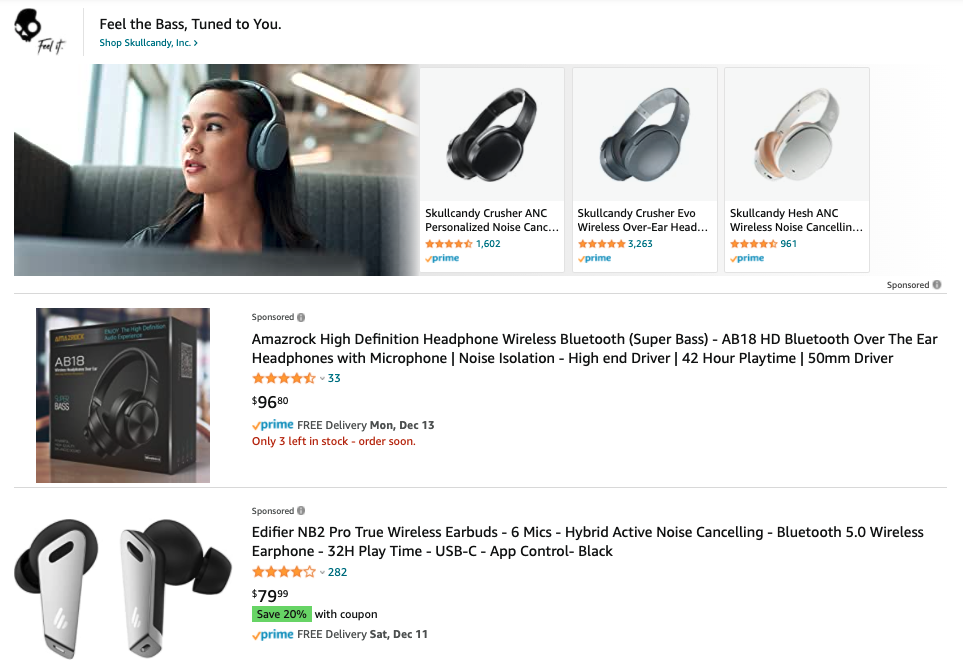Expand the Edifier rating breakdown chevron

click(x=322, y=573)
